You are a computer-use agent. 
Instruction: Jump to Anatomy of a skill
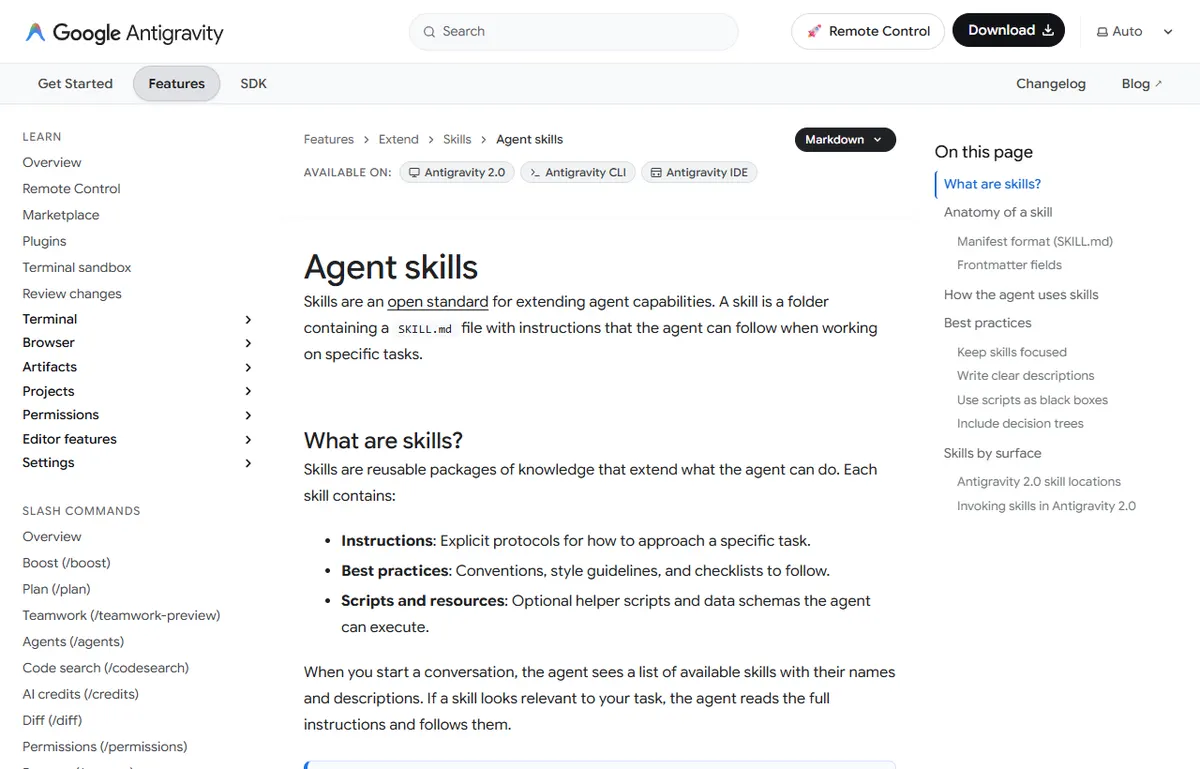point(998,212)
